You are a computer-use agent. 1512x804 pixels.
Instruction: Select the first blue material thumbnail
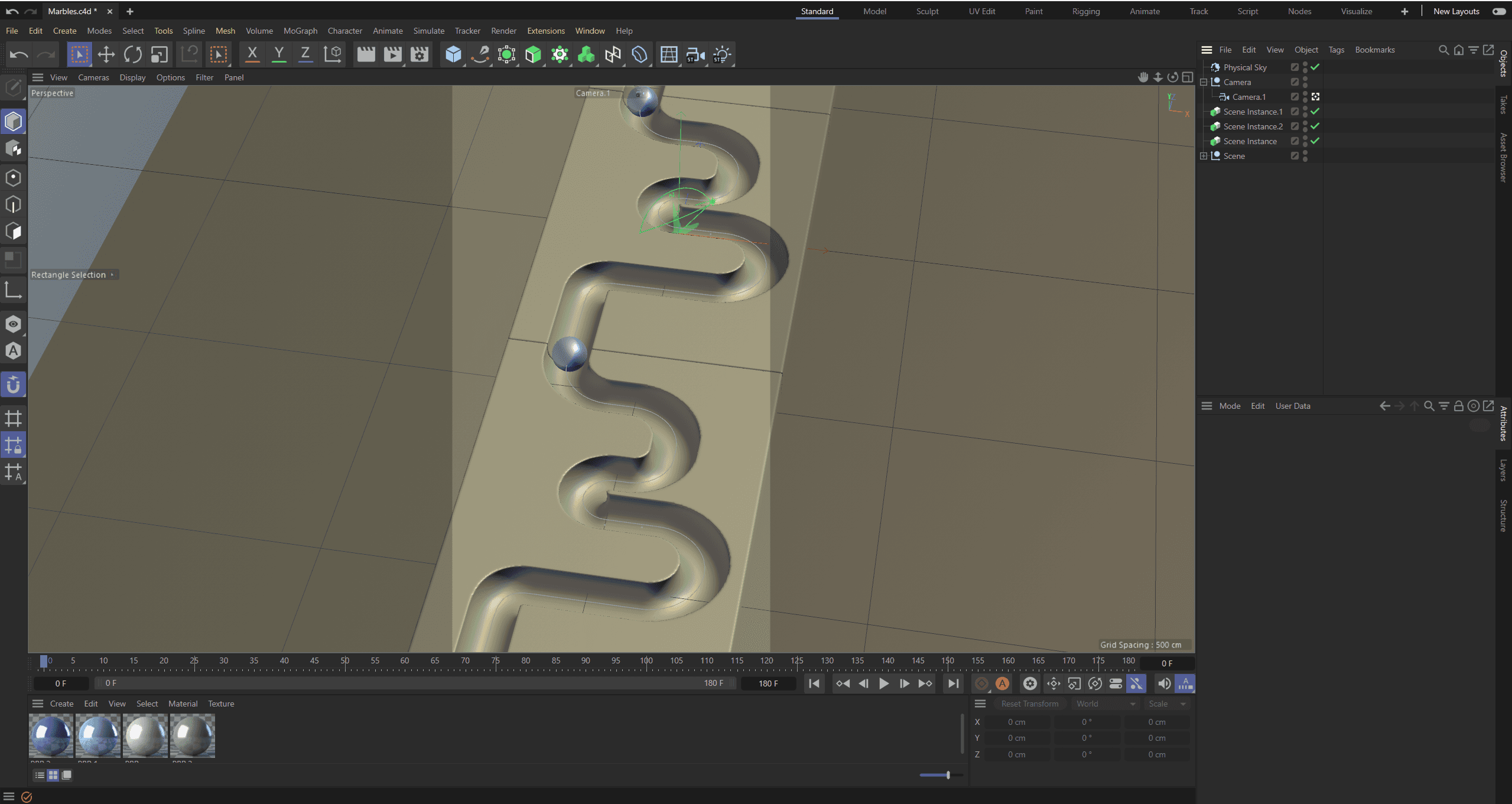tap(51, 735)
